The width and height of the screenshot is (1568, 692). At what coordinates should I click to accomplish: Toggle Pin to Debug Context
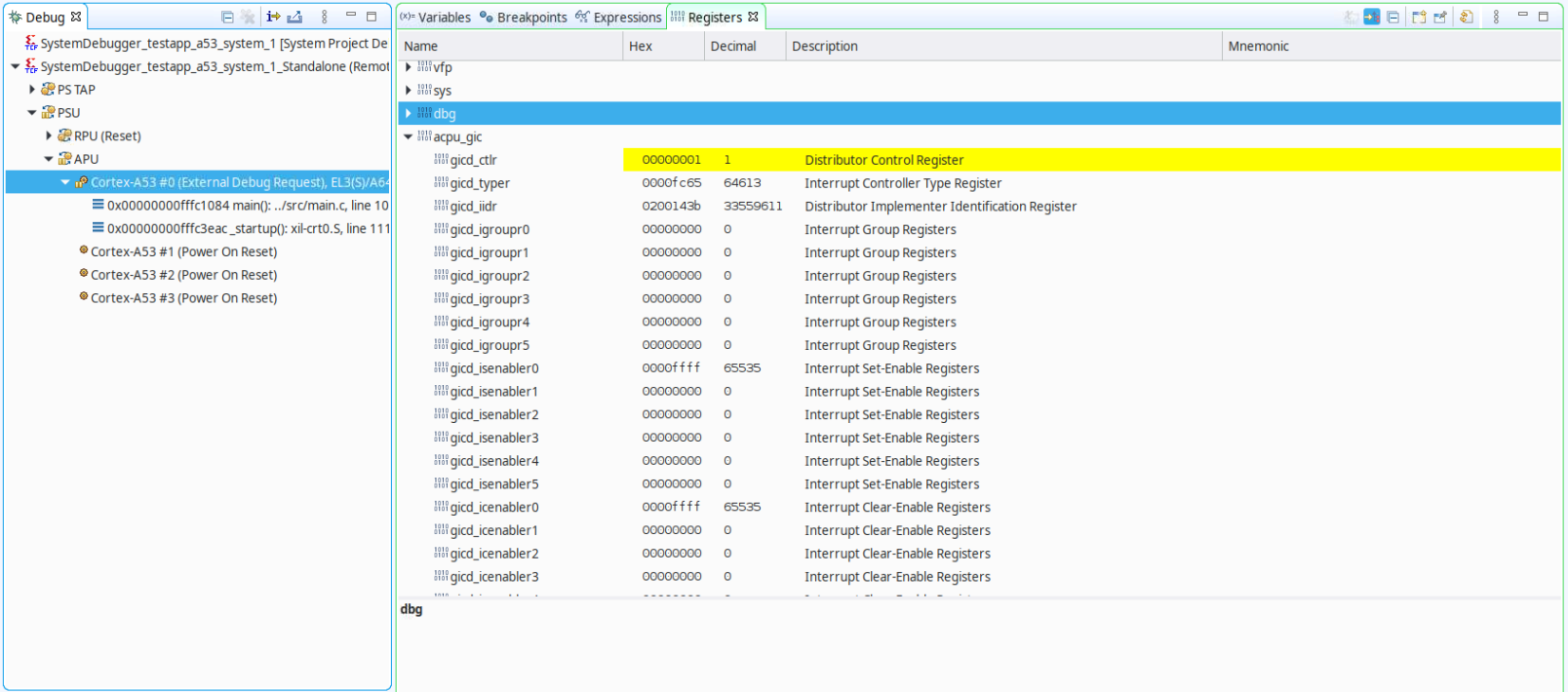(1440, 17)
